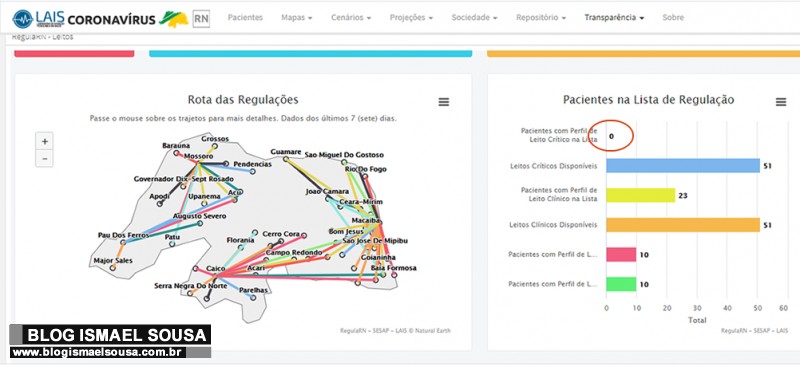Viewport: 800px width, 367px height.
Task: Expand the Sociedade dropdown menu
Action: [474, 17]
